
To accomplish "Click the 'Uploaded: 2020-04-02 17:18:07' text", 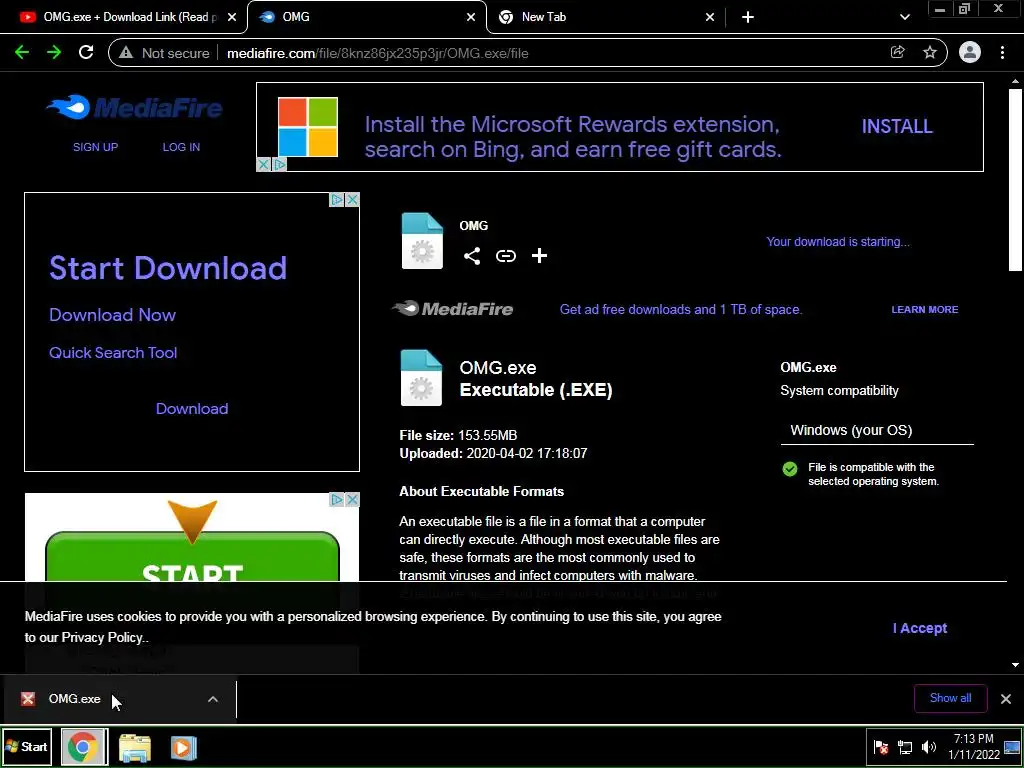I will pyautogui.click(x=493, y=453).
